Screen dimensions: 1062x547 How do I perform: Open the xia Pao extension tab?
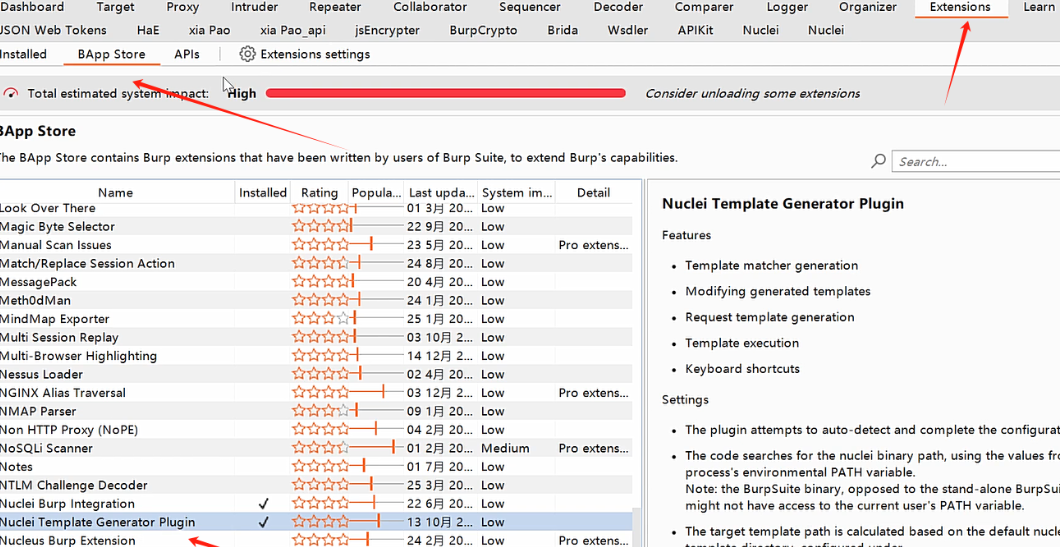(x=209, y=30)
